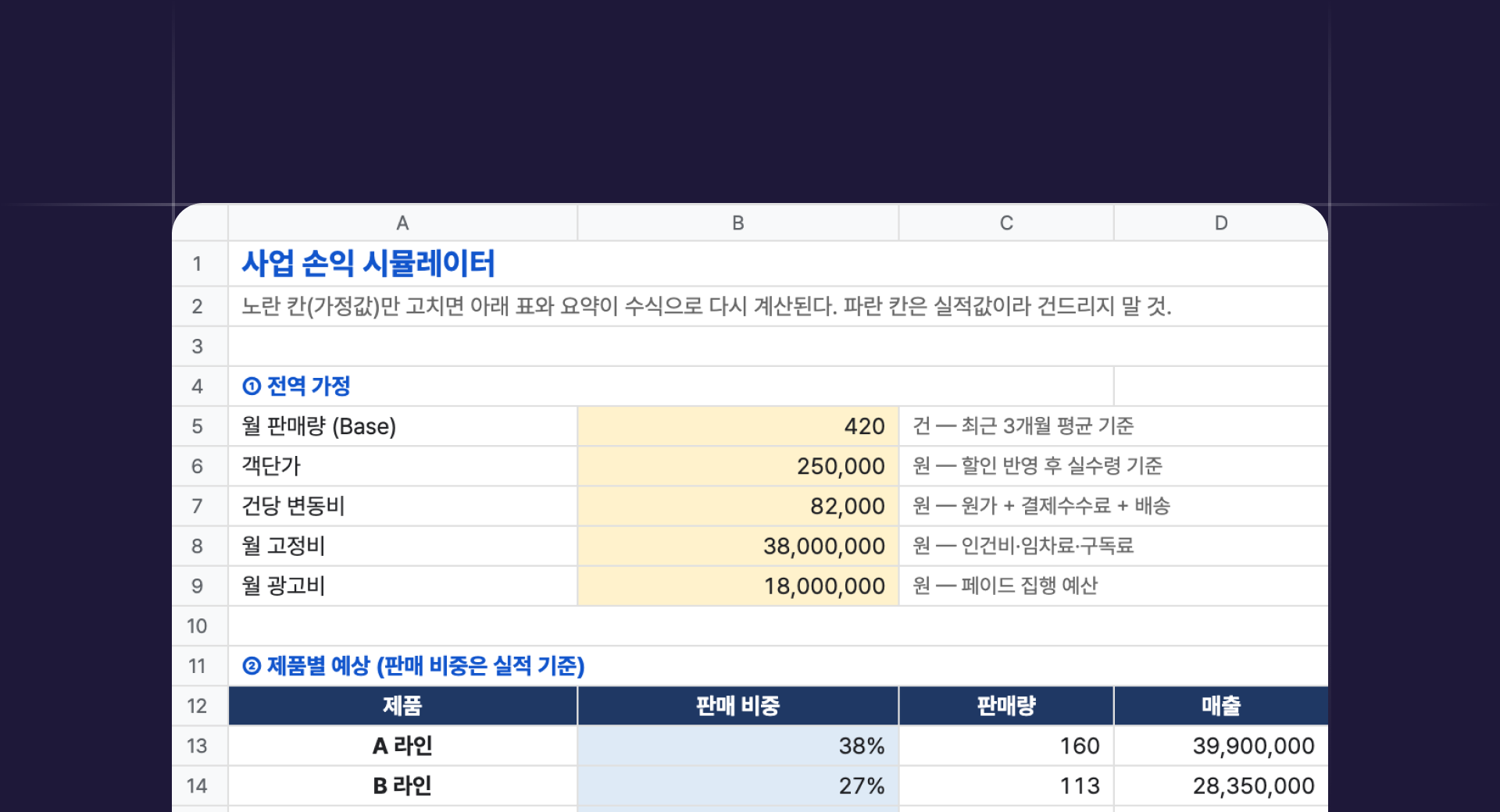Screen dimensions: 1500x812
Task: Select column B header
Action: pos(737,223)
